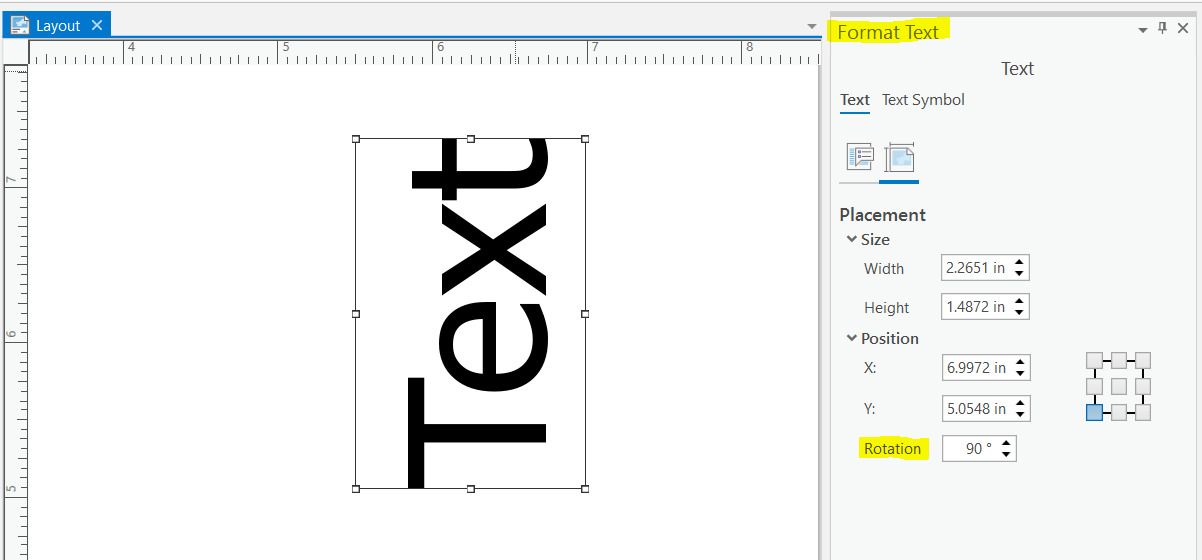Click the "Placement" section heading
This screenshot has height=560, width=1202.
coord(883,215)
